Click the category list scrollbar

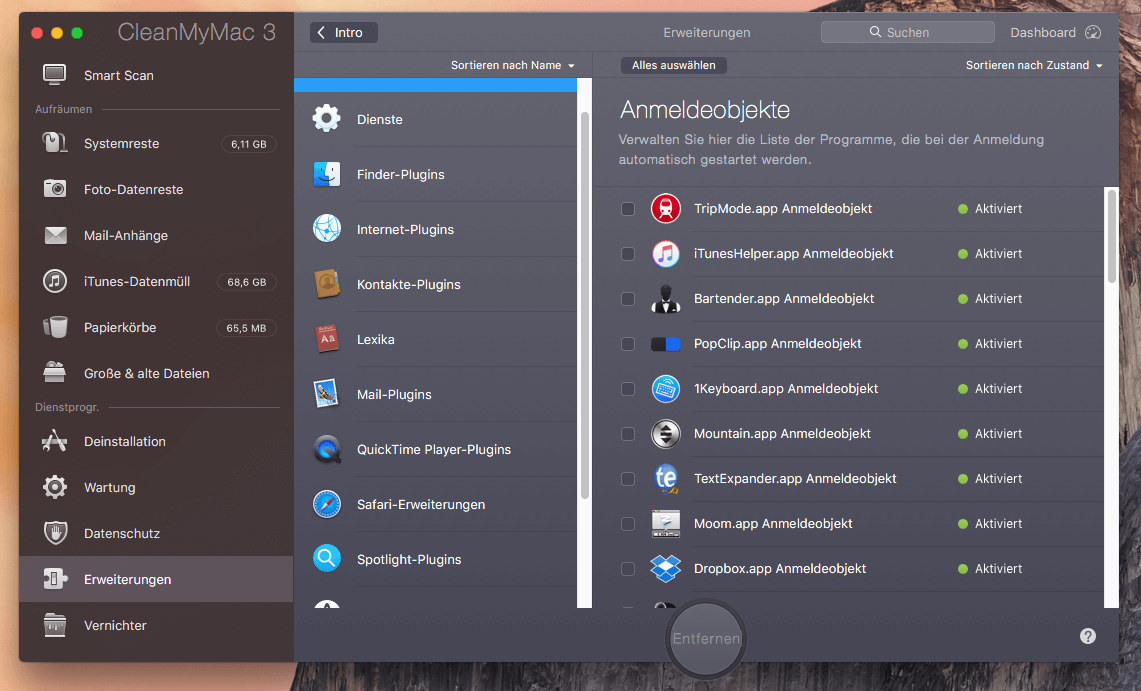click(x=584, y=305)
